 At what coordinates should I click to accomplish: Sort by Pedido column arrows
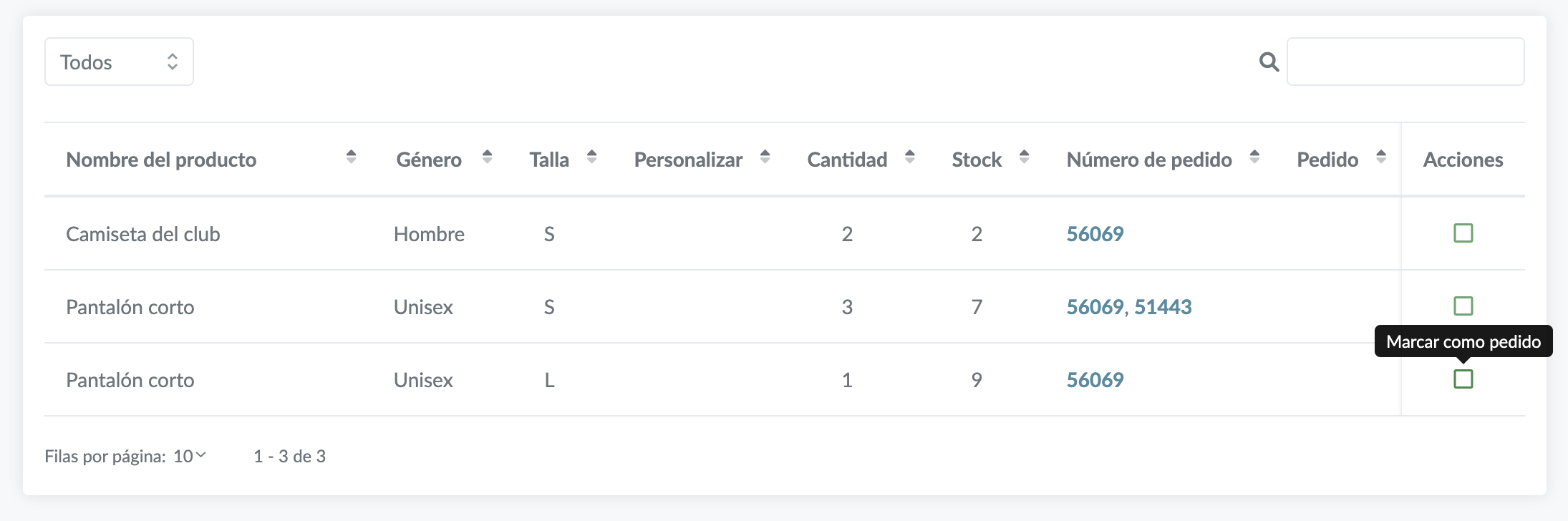[1381, 157]
